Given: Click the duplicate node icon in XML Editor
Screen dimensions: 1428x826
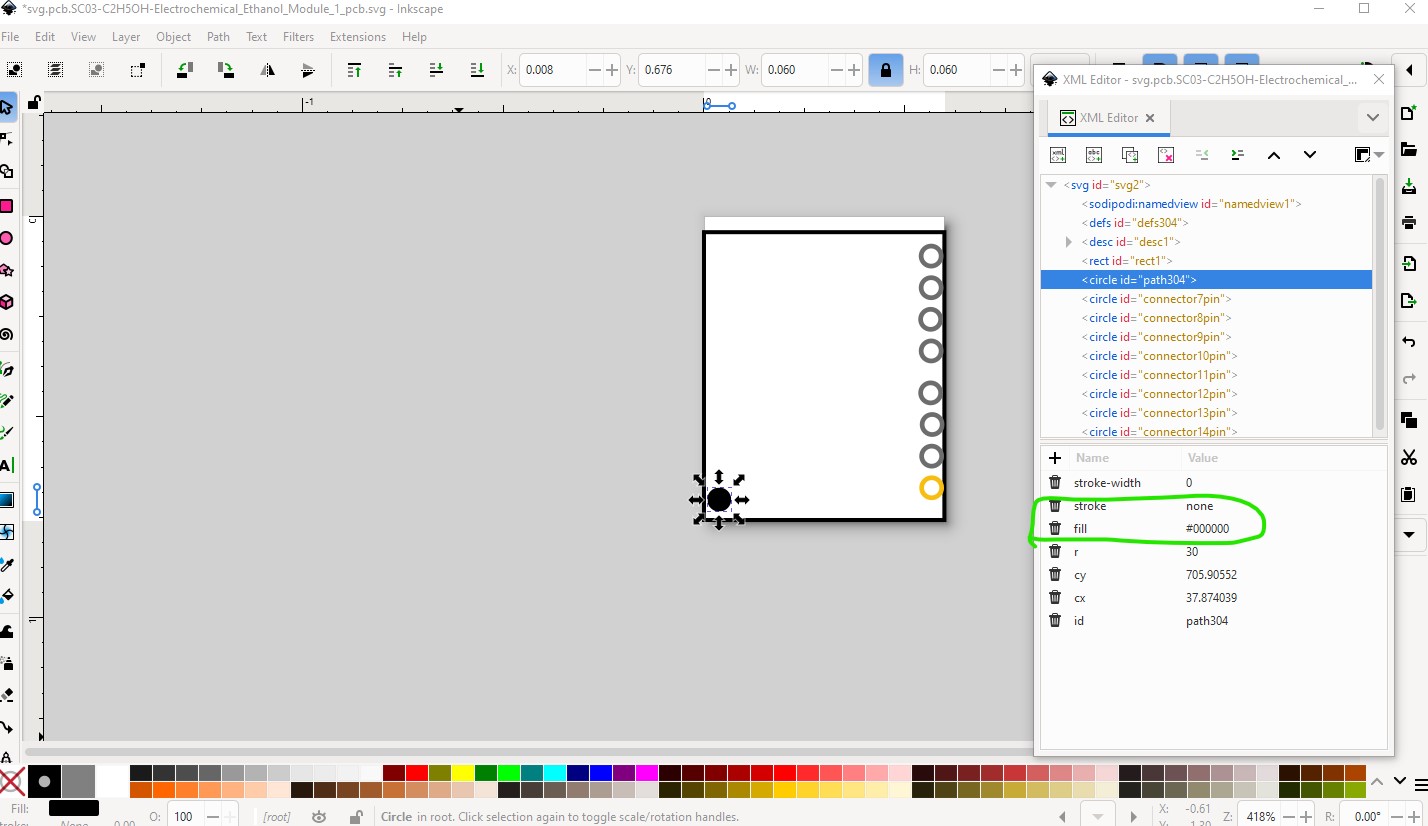Looking at the screenshot, I should pyautogui.click(x=1130, y=155).
